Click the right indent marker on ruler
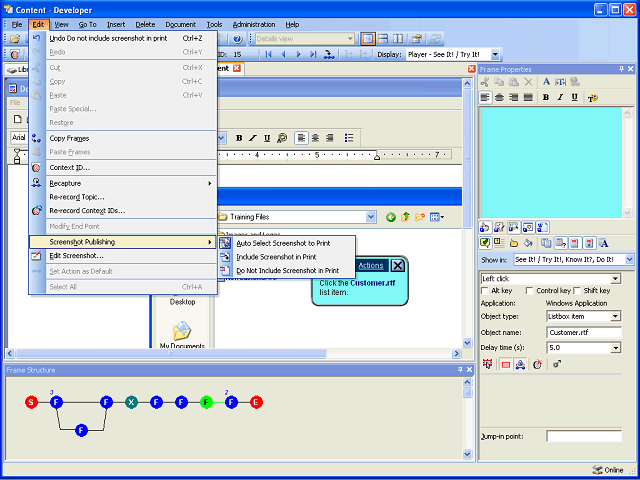Image resolution: width=640 pixels, height=480 pixels. tap(377, 157)
